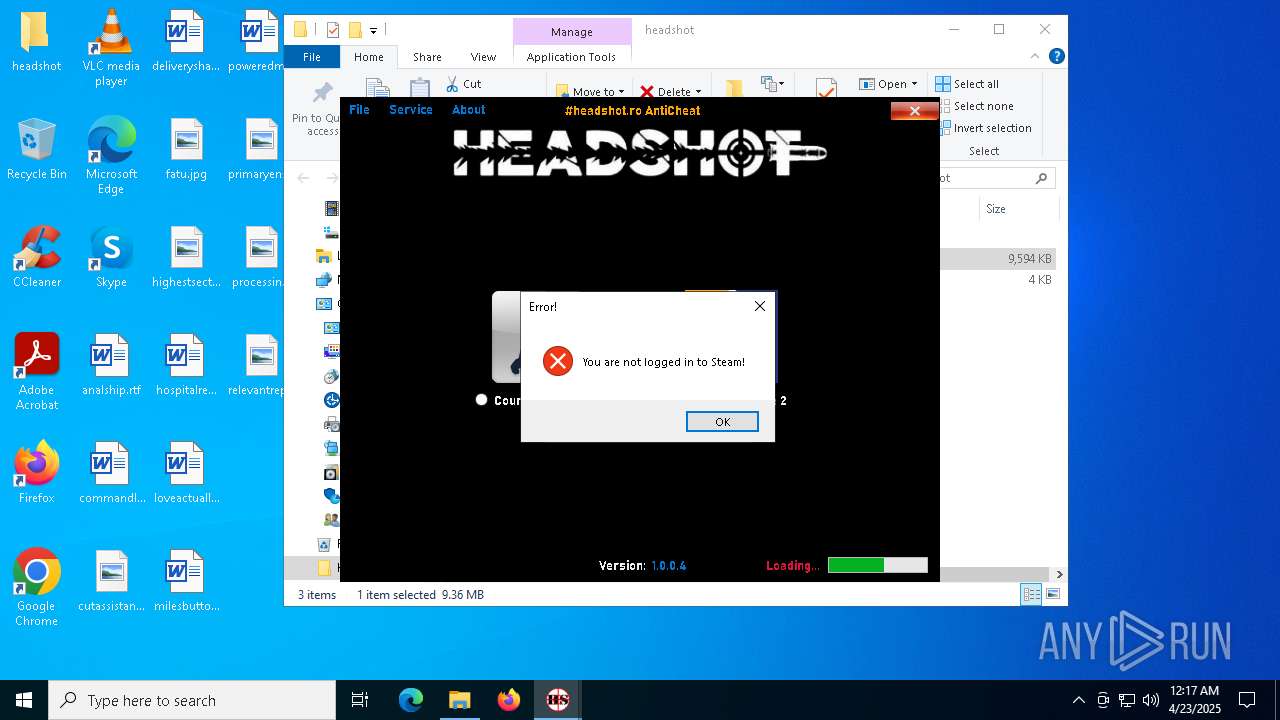Viewport: 1280px width, 720px height.
Task: Open VLC media player desktop shortcut
Action: tap(111, 48)
